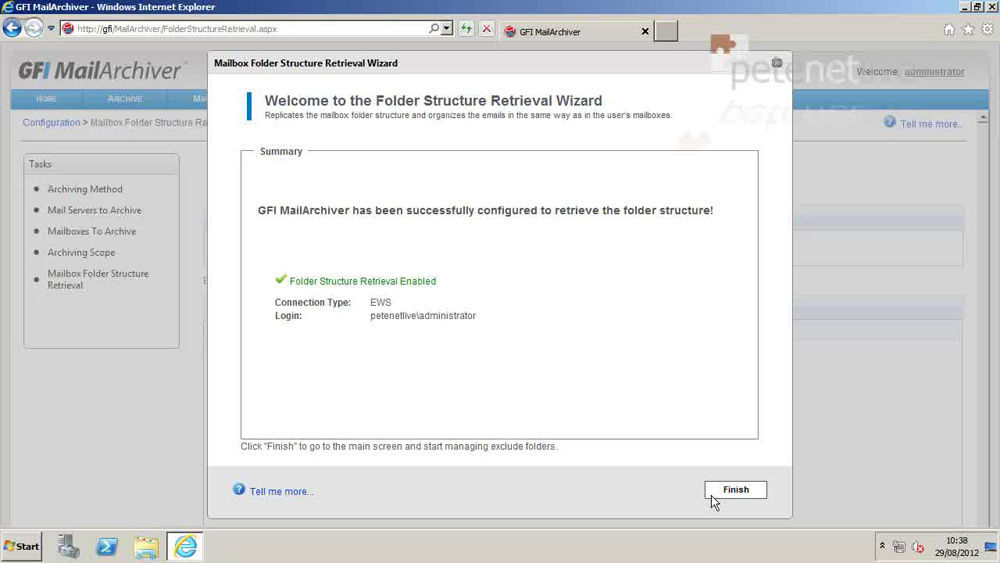Close the GFI MailArchiver tab
1000x563 pixels.
(645, 31)
